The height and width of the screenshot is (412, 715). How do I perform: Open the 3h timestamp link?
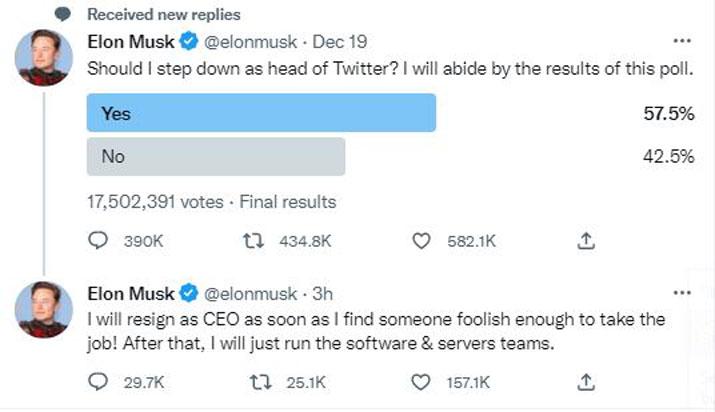click(322, 294)
